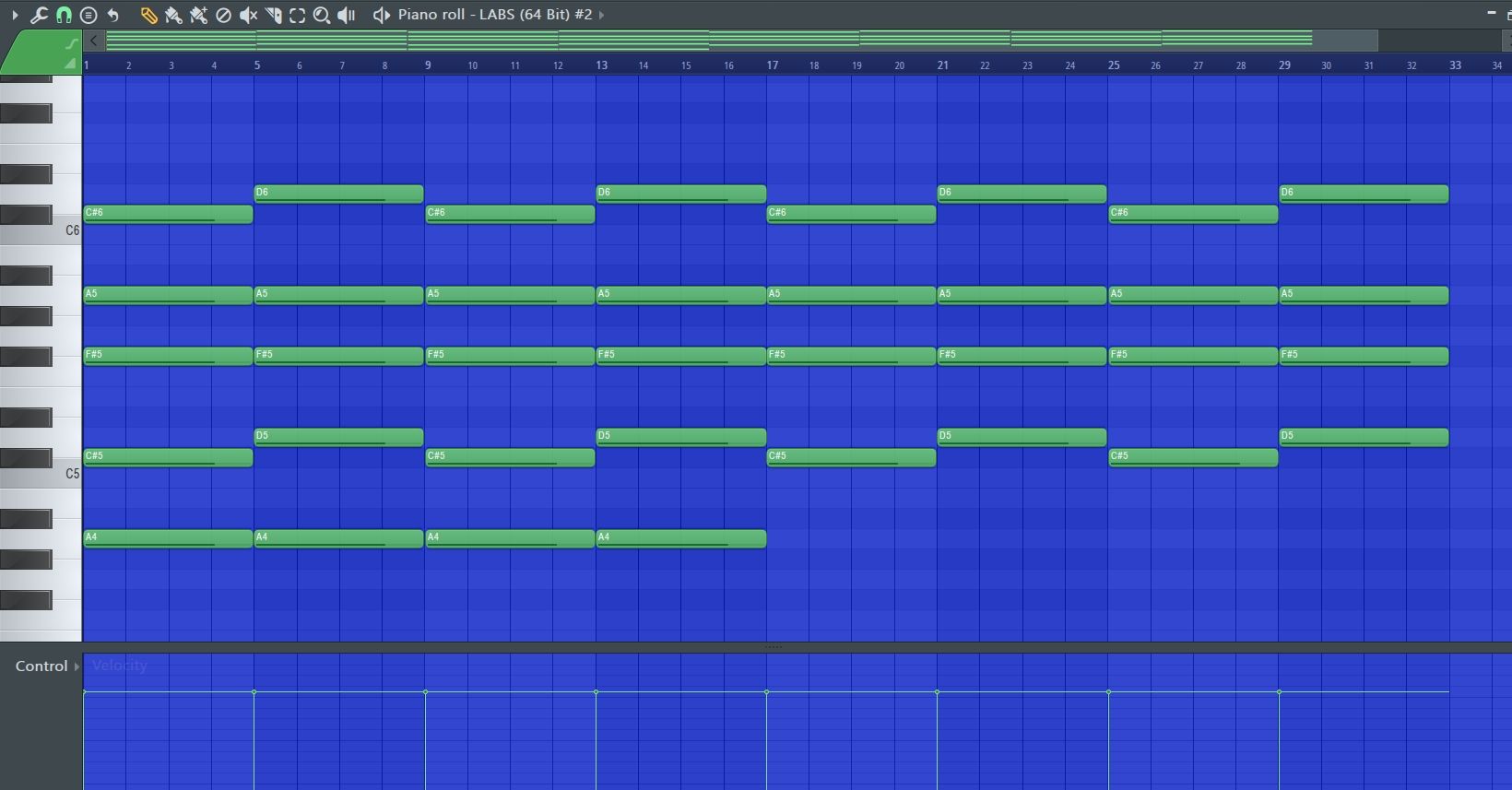Click the note overview scrollbar strip

pyautogui.click(x=741, y=40)
